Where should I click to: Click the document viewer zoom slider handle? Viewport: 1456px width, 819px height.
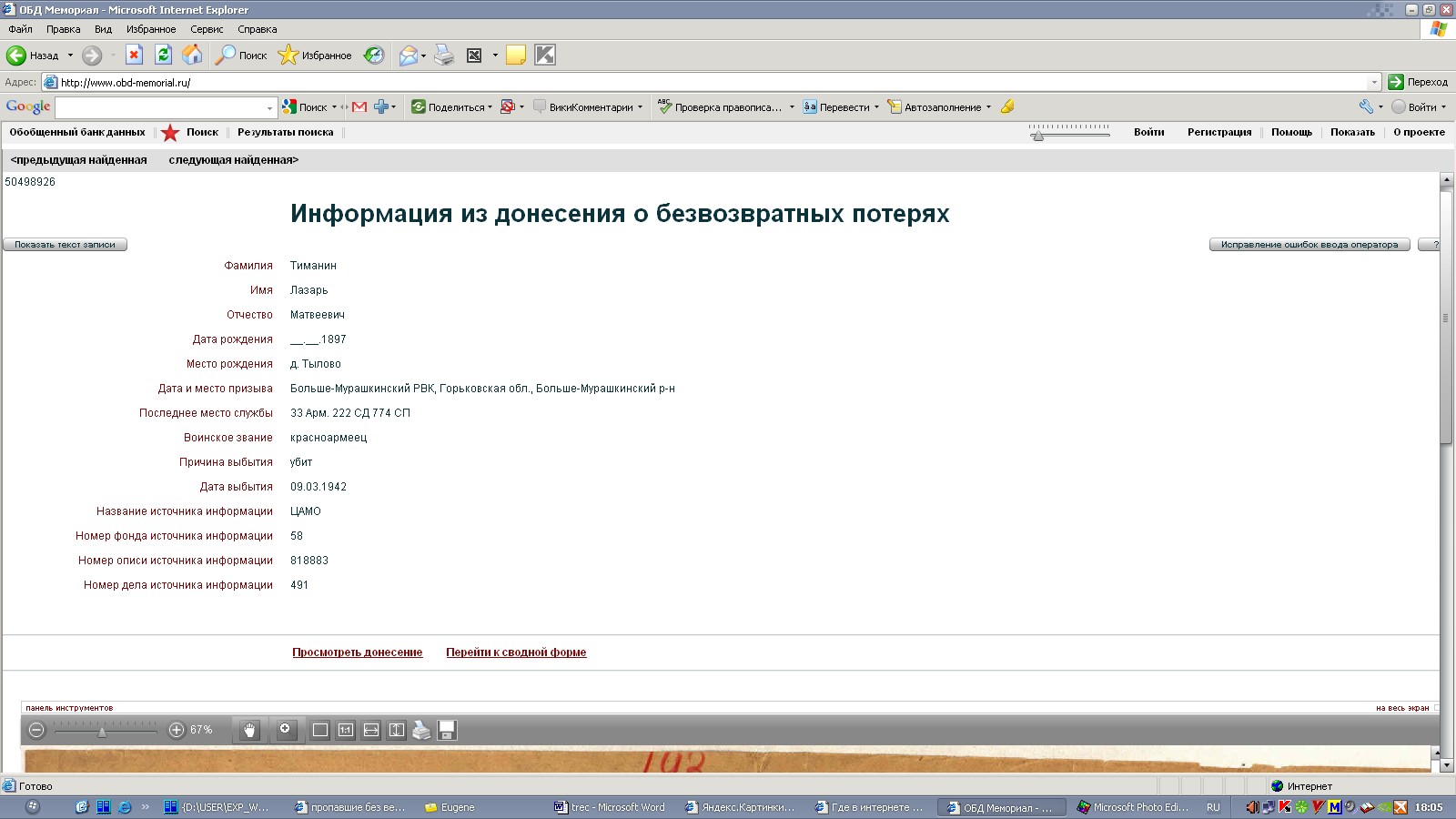[x=102, y=732]
